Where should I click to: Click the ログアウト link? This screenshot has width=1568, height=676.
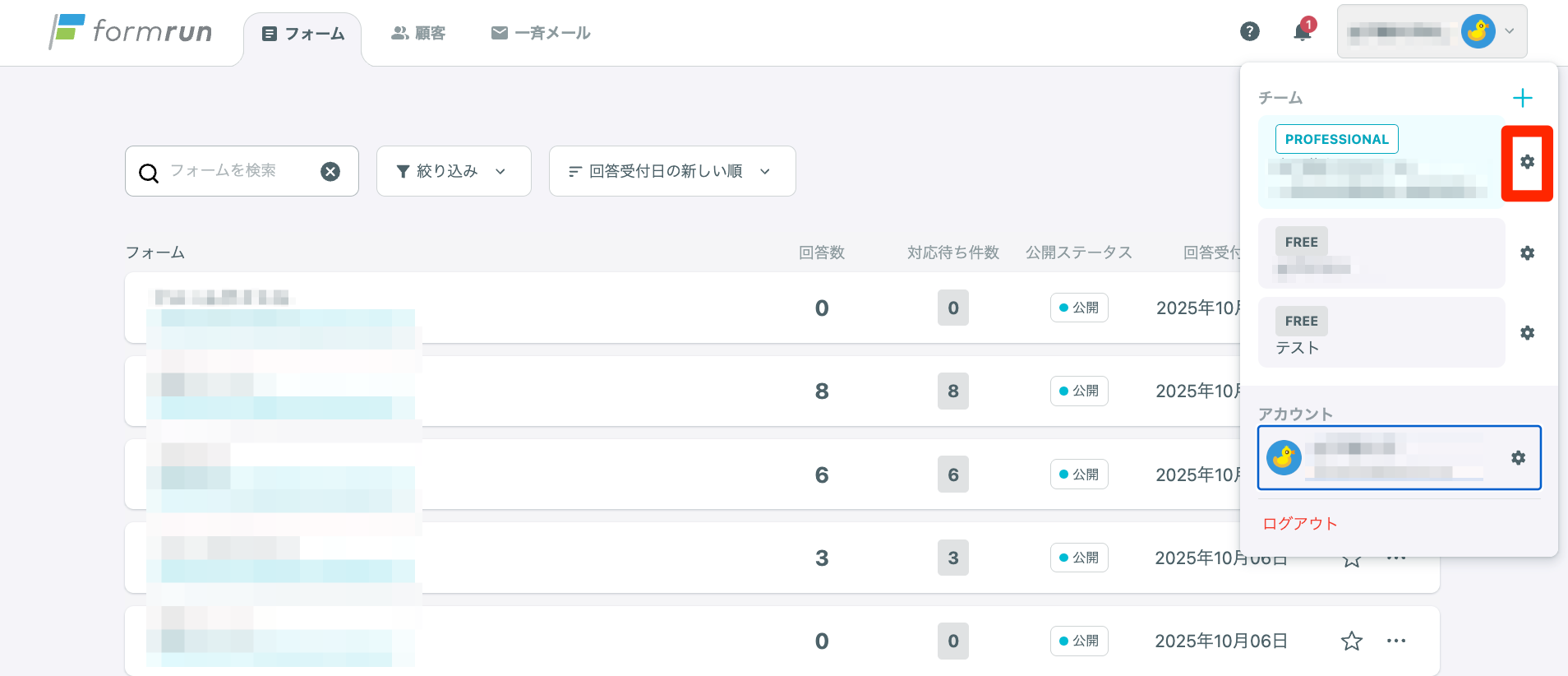(1299, 523)
